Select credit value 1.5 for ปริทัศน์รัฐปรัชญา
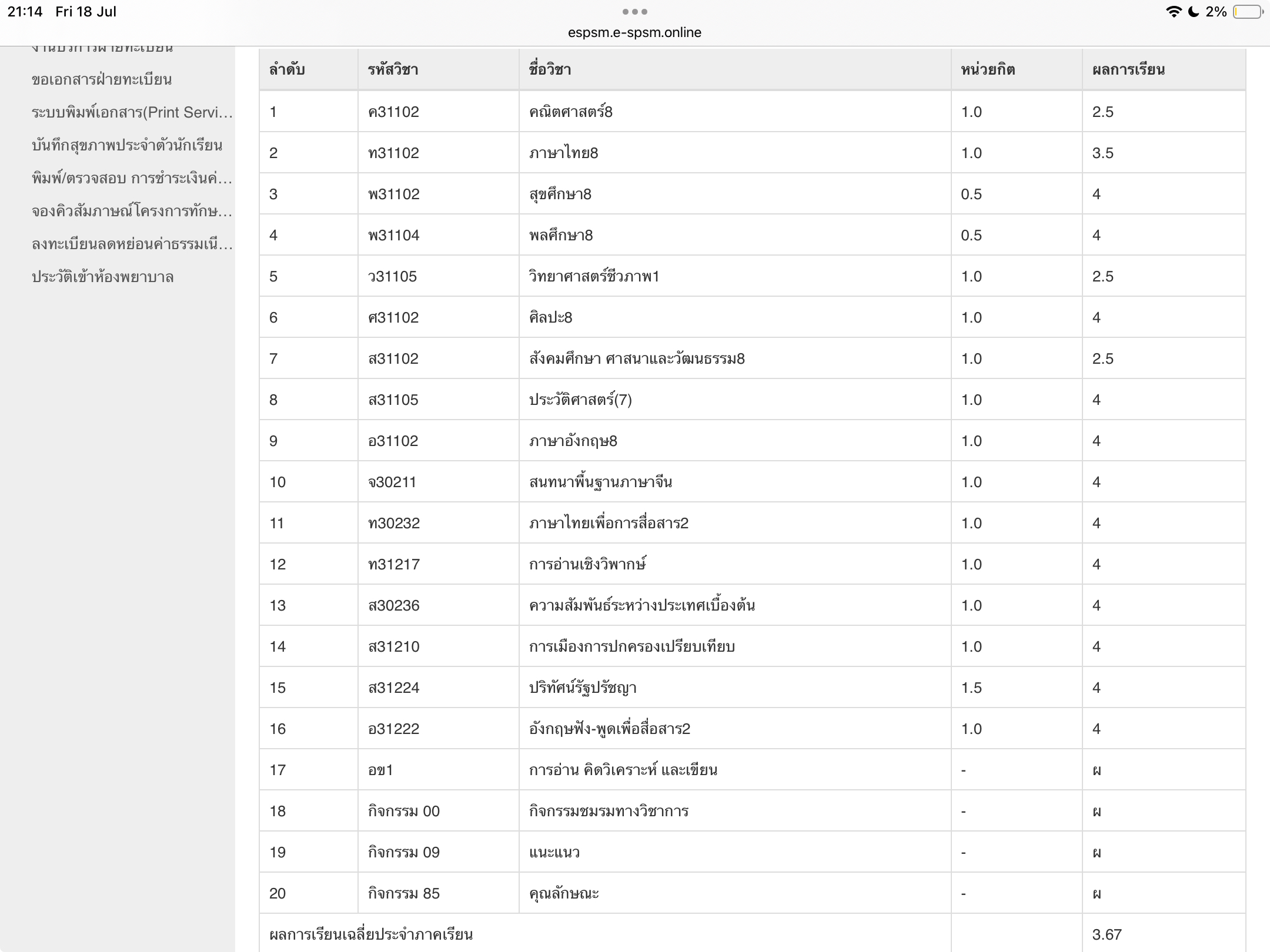Viewport: 1270px width, 952px height. tap(971, 688)
